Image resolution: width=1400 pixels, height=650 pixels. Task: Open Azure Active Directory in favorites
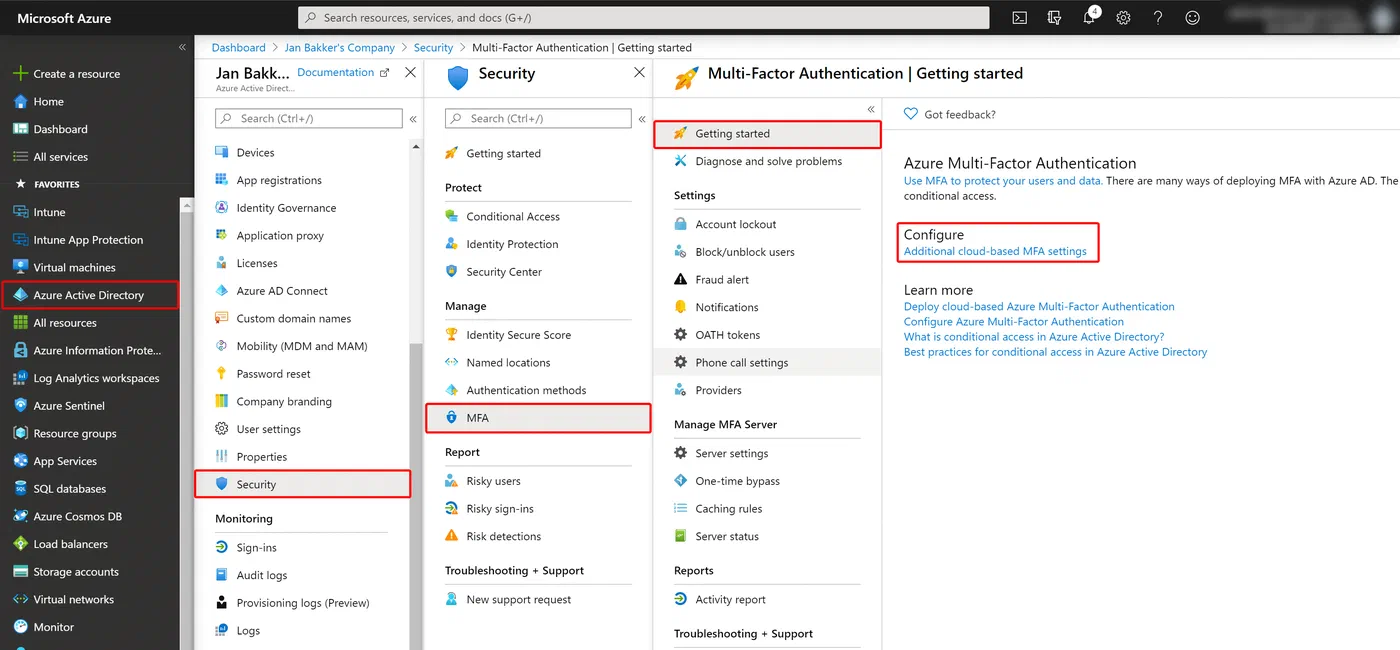coord(91,295)
